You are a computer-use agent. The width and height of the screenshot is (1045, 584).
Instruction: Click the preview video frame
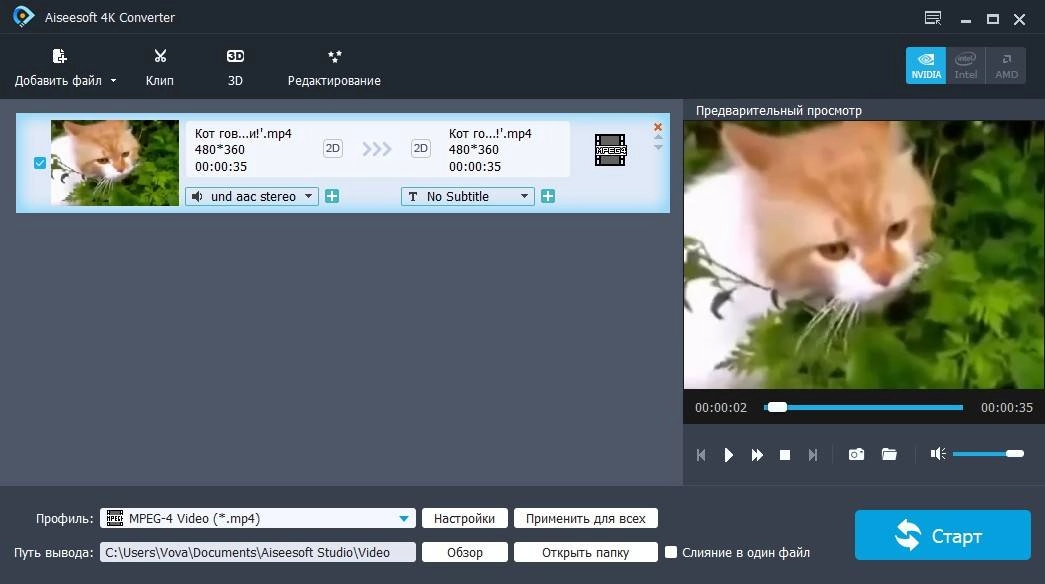pyautogui.click(x=864, y=255)
